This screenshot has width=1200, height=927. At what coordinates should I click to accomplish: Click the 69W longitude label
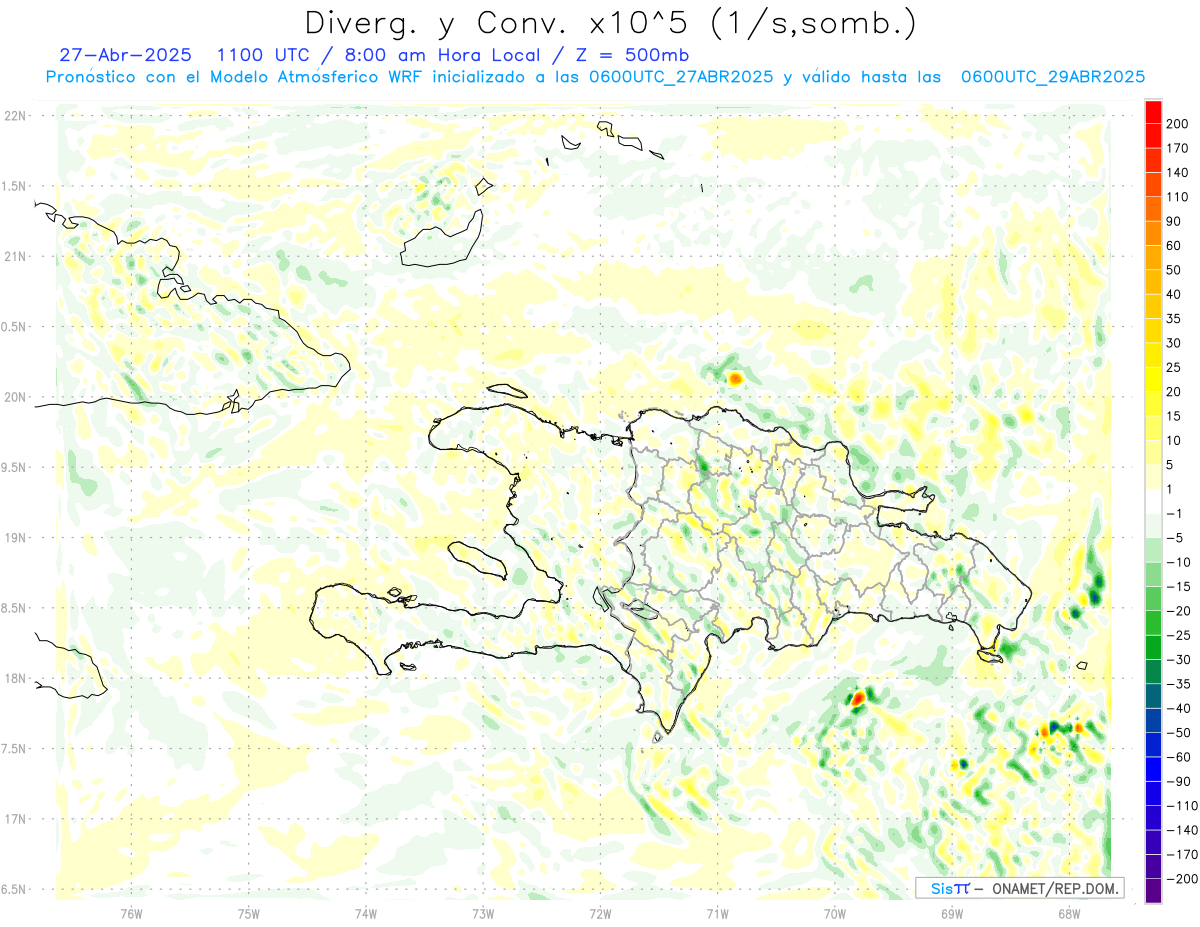952,913
